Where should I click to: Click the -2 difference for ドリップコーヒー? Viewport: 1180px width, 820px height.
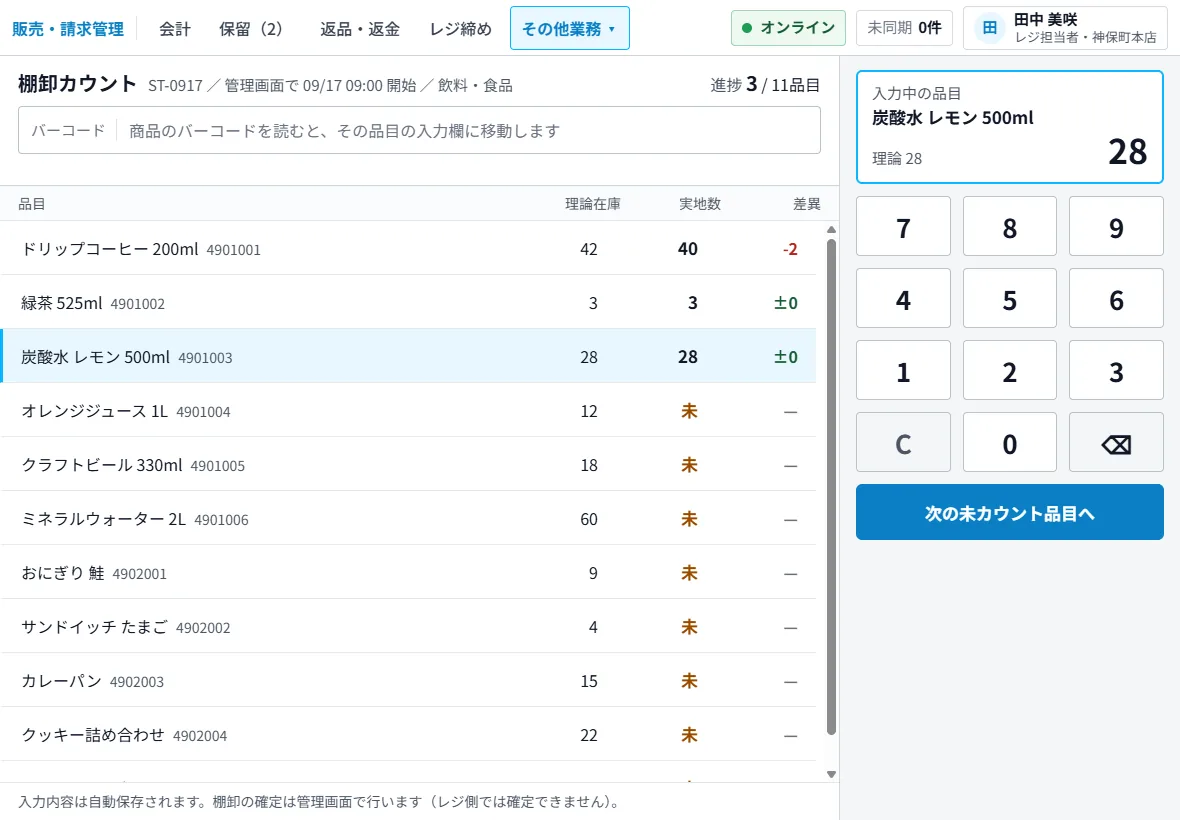[x=789, y=249]
